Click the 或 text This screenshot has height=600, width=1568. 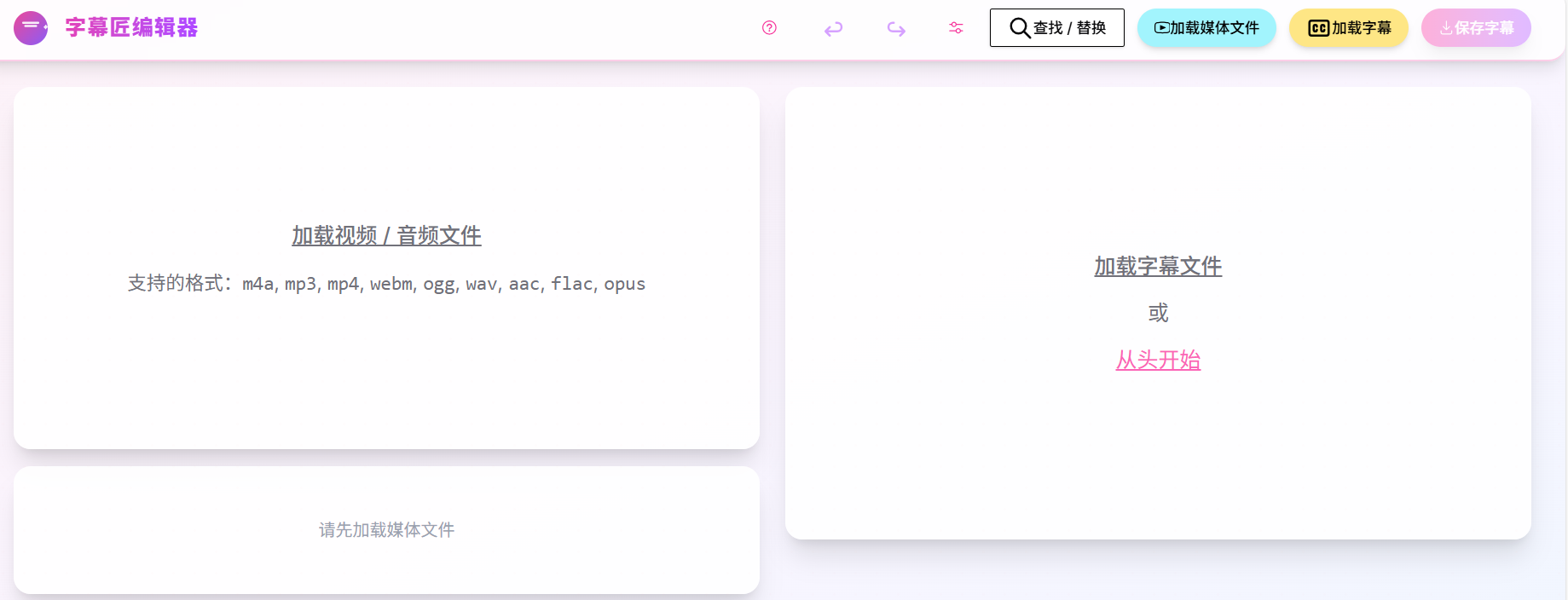click(x=1158, y=313)
